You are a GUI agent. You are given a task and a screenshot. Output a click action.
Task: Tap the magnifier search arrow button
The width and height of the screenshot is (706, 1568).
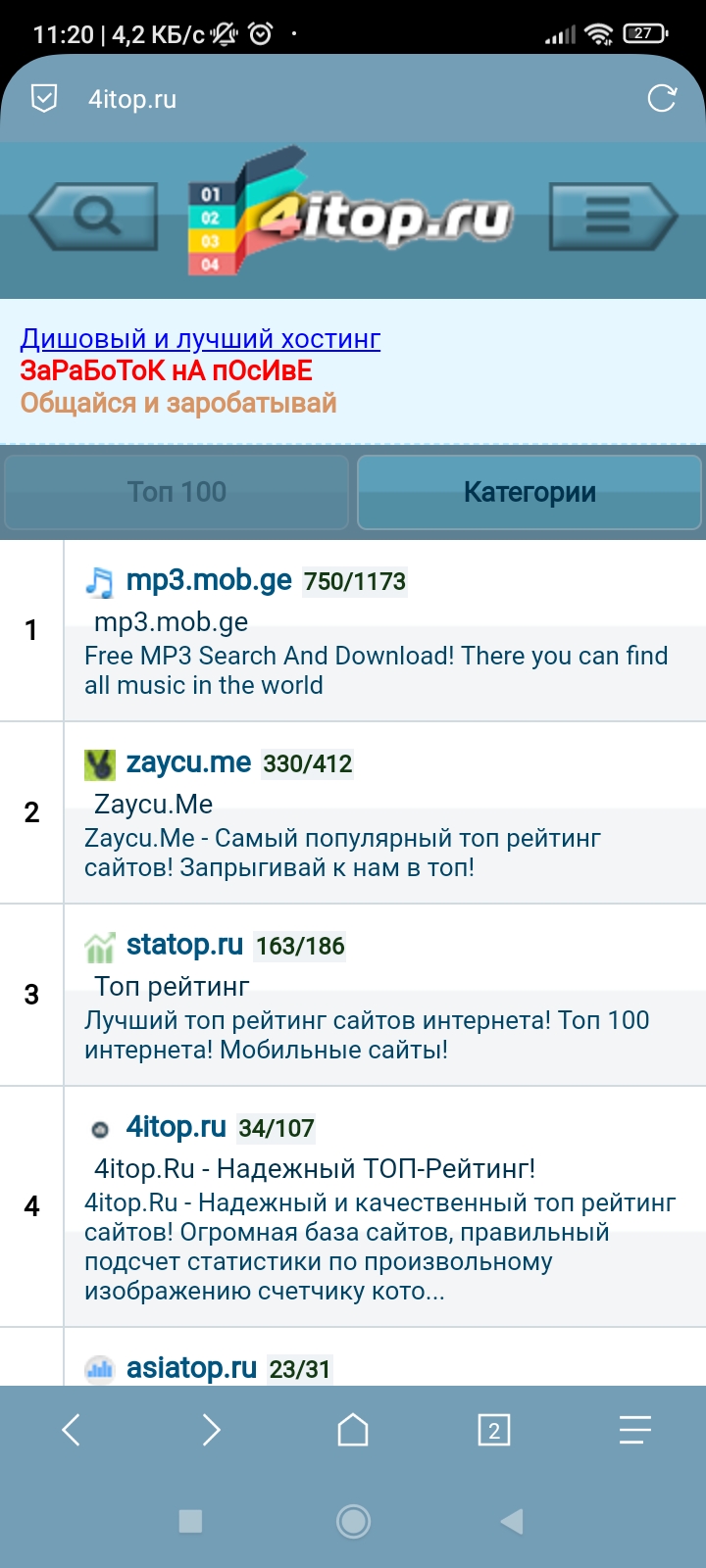pos(95,216)
